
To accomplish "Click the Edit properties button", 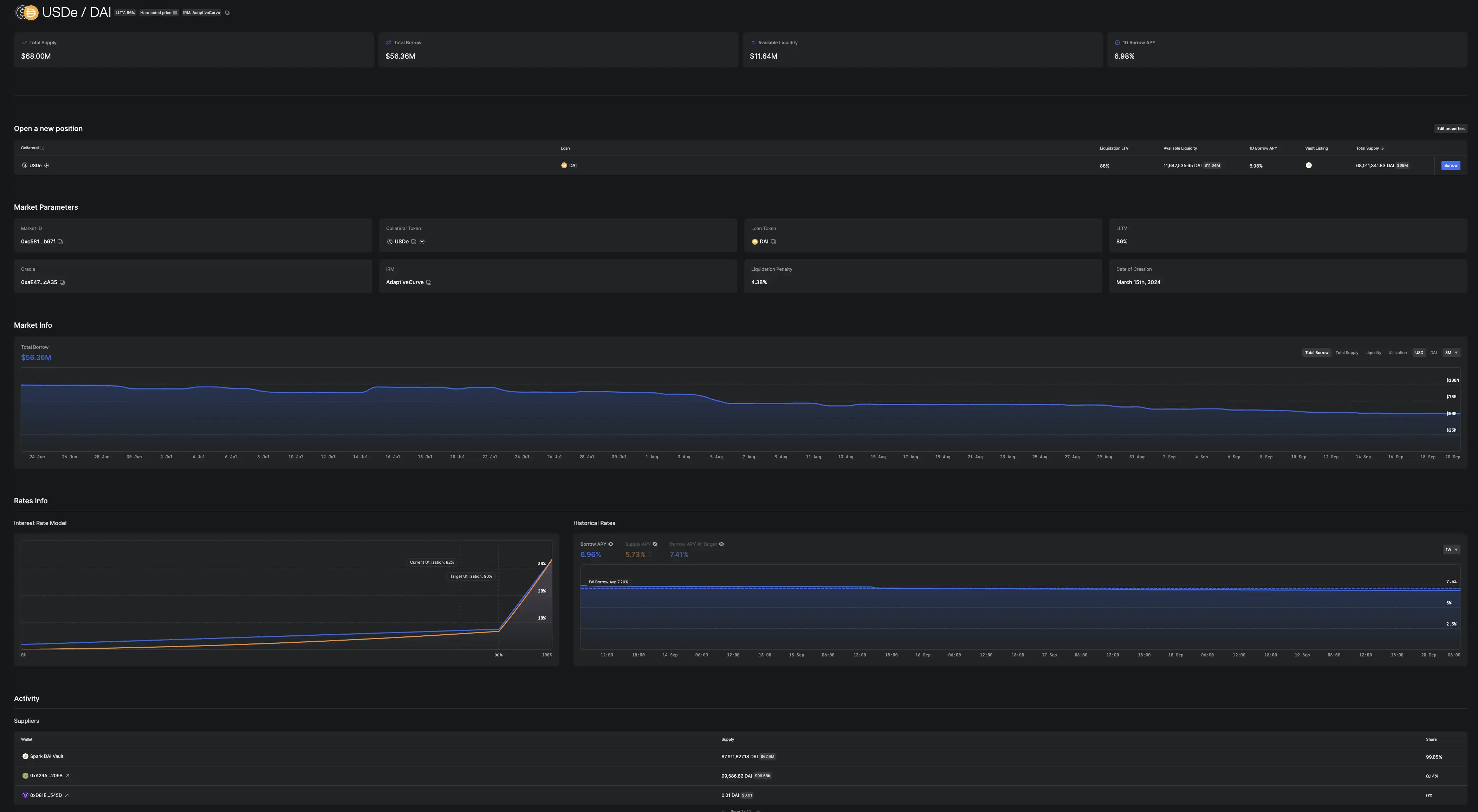I will point(1451,129).
